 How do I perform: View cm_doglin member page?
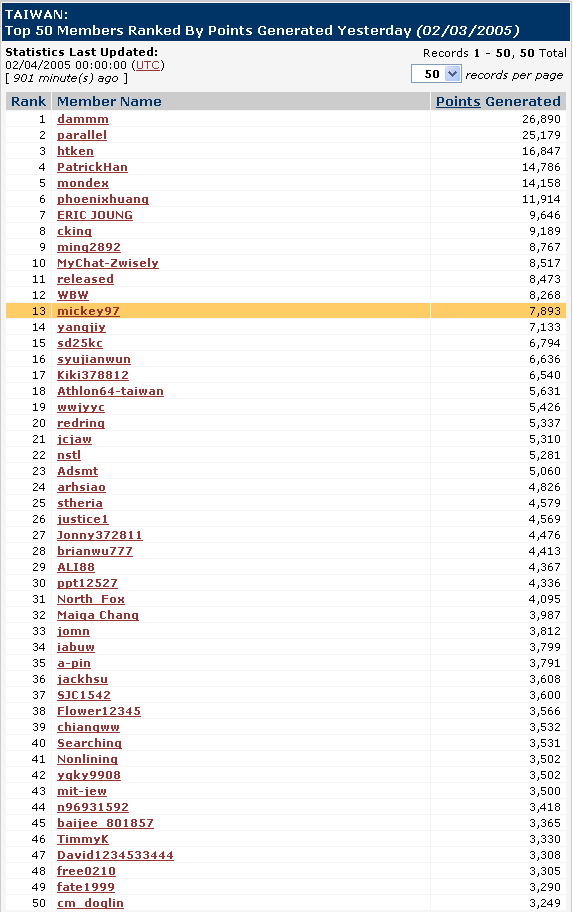90,903
